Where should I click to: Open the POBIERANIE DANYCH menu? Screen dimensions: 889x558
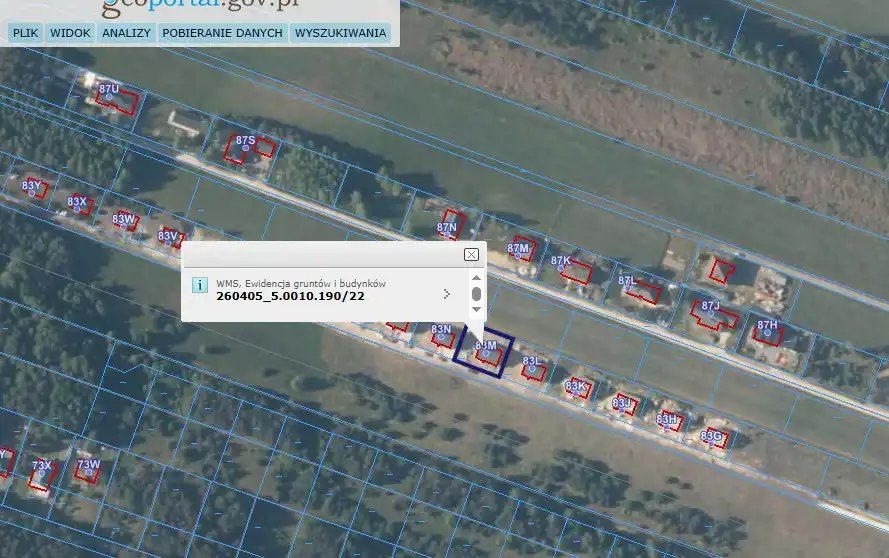pos(222,33)
